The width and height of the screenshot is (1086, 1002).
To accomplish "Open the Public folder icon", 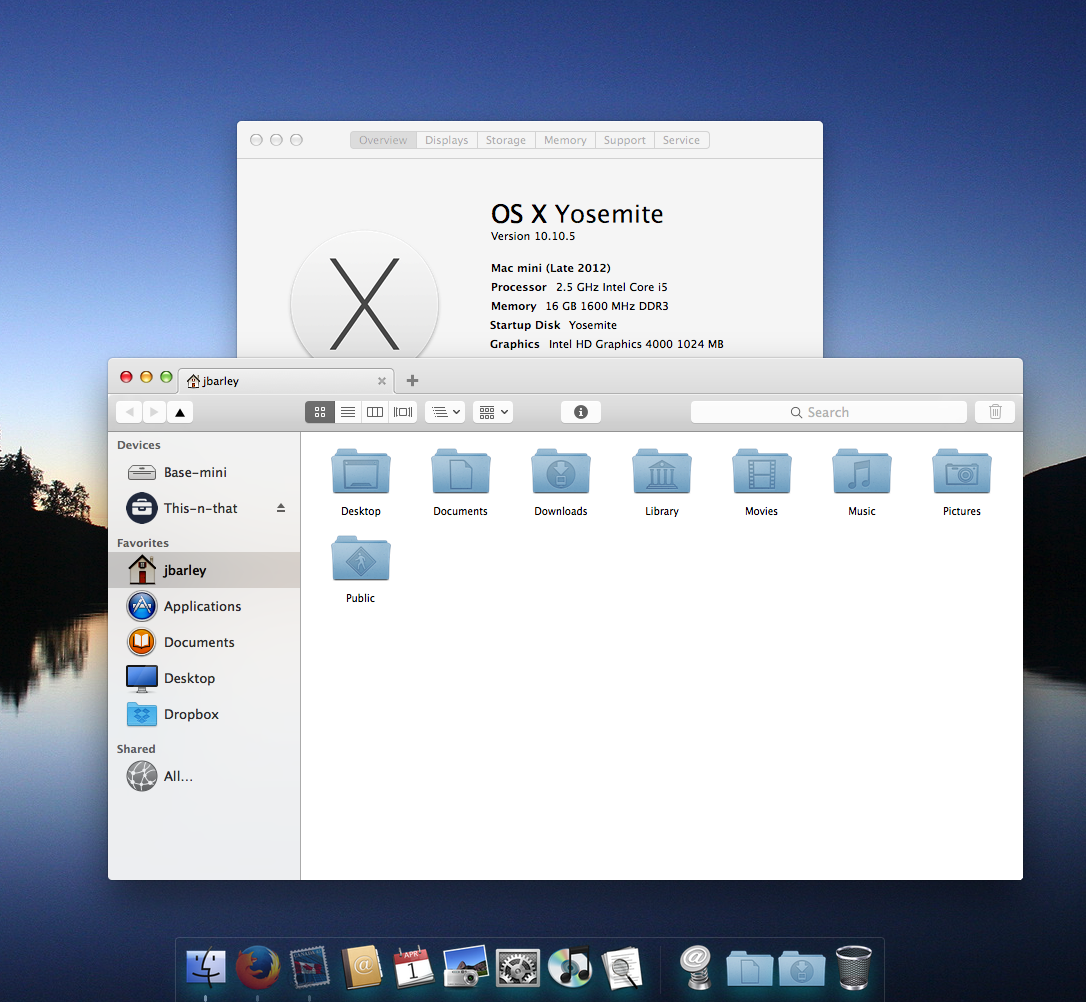I will (x=361, y=558).
